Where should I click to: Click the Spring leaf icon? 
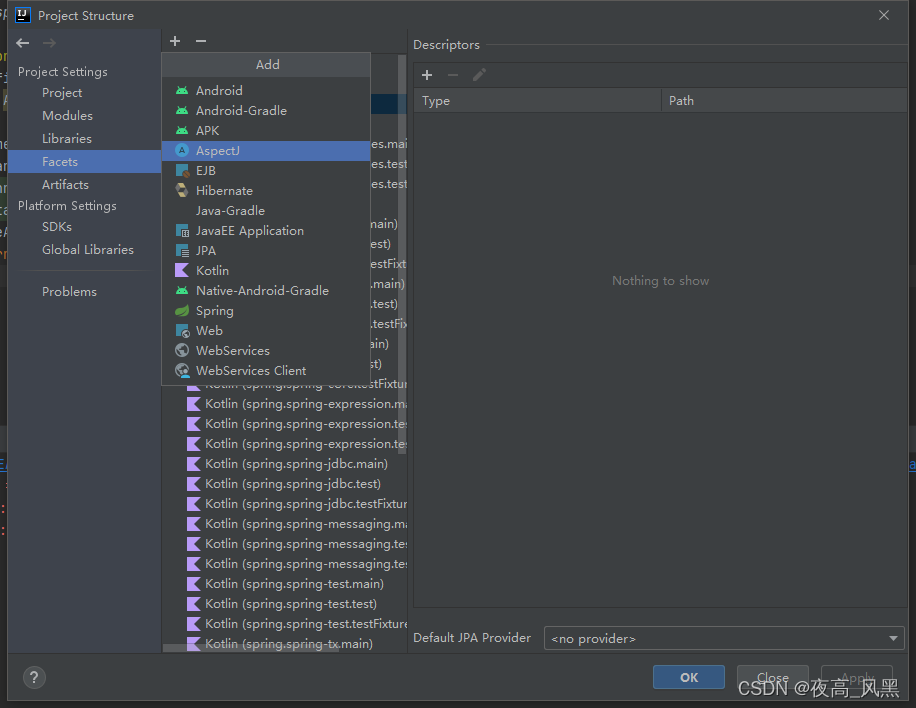click(x=182, y=310)
